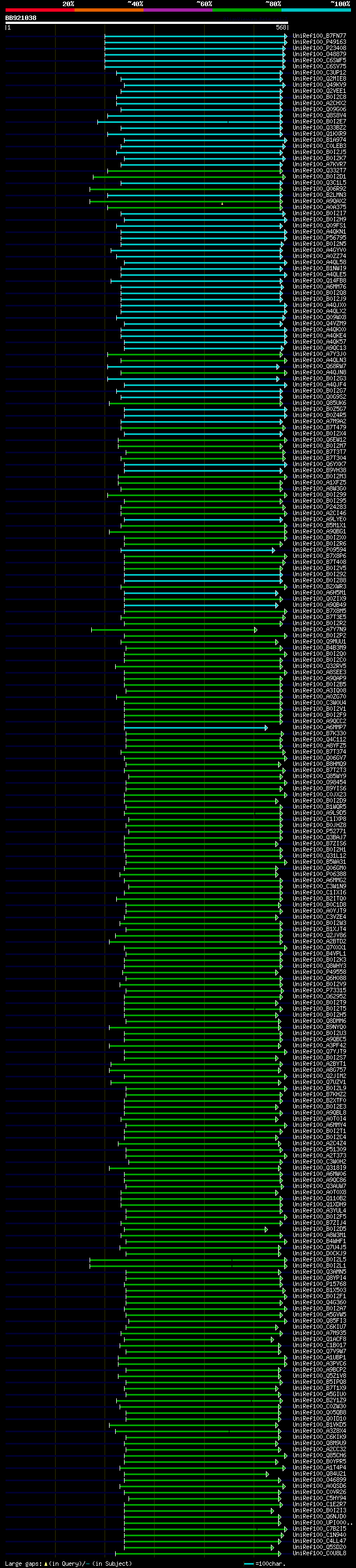
Task: Open the UniRef100_C1N940 hit label
Action: coord(319,1535)
